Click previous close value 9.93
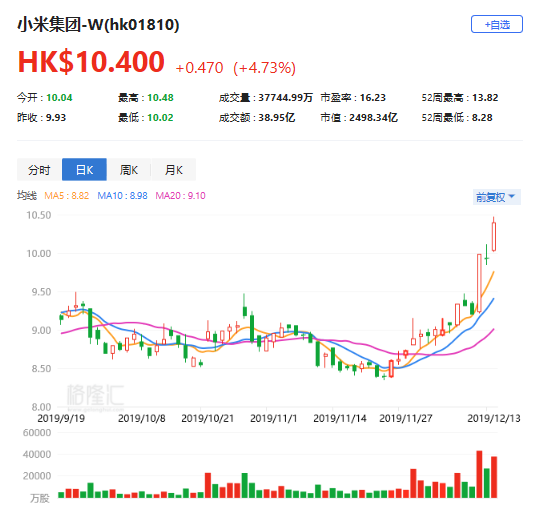Viewport: 540px width, 509px height. point(56,118)
